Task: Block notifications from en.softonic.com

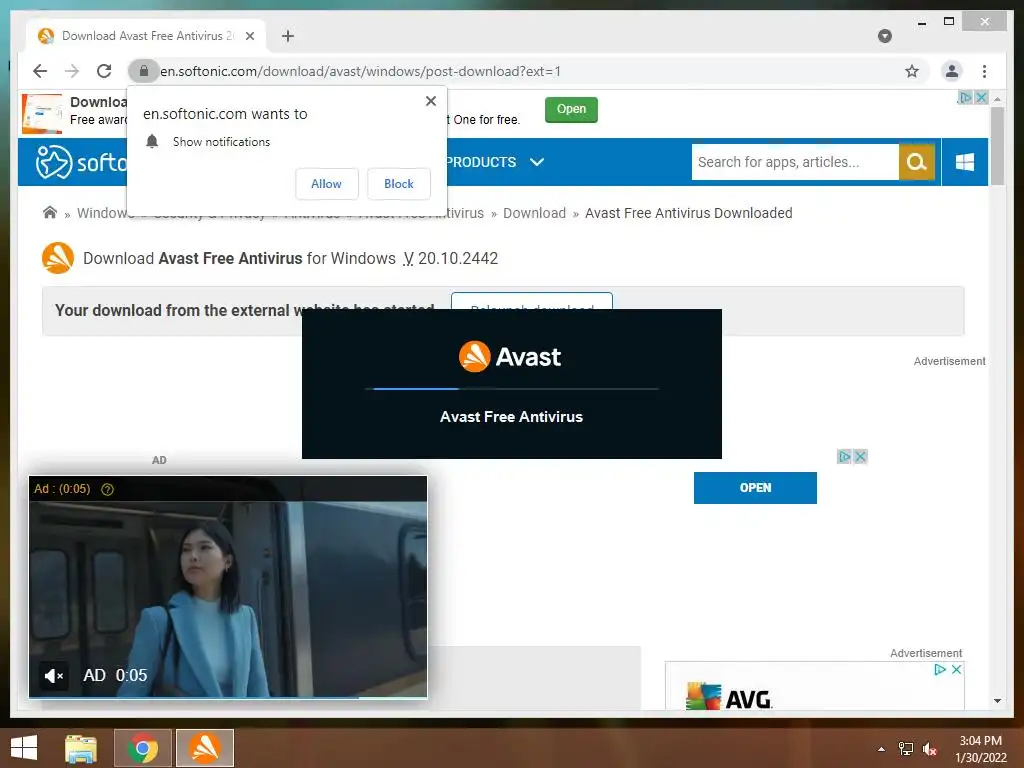Action: (x=398, y=184)
